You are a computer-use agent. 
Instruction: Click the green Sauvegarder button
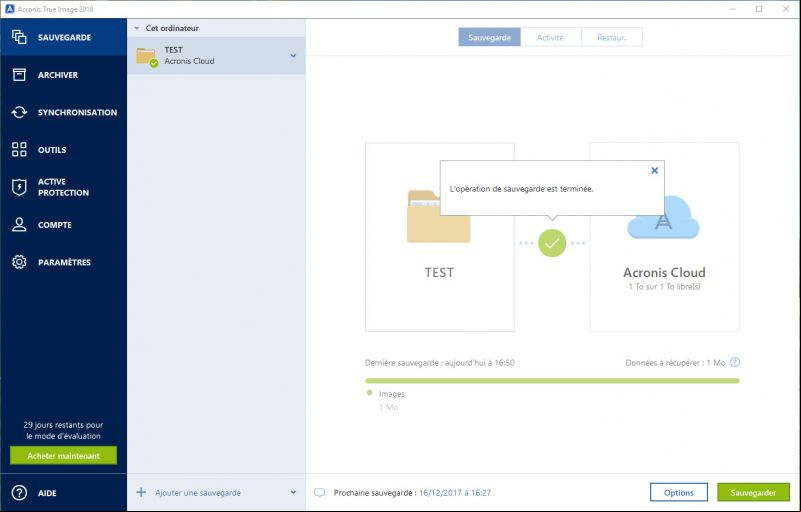coord(753,493)
